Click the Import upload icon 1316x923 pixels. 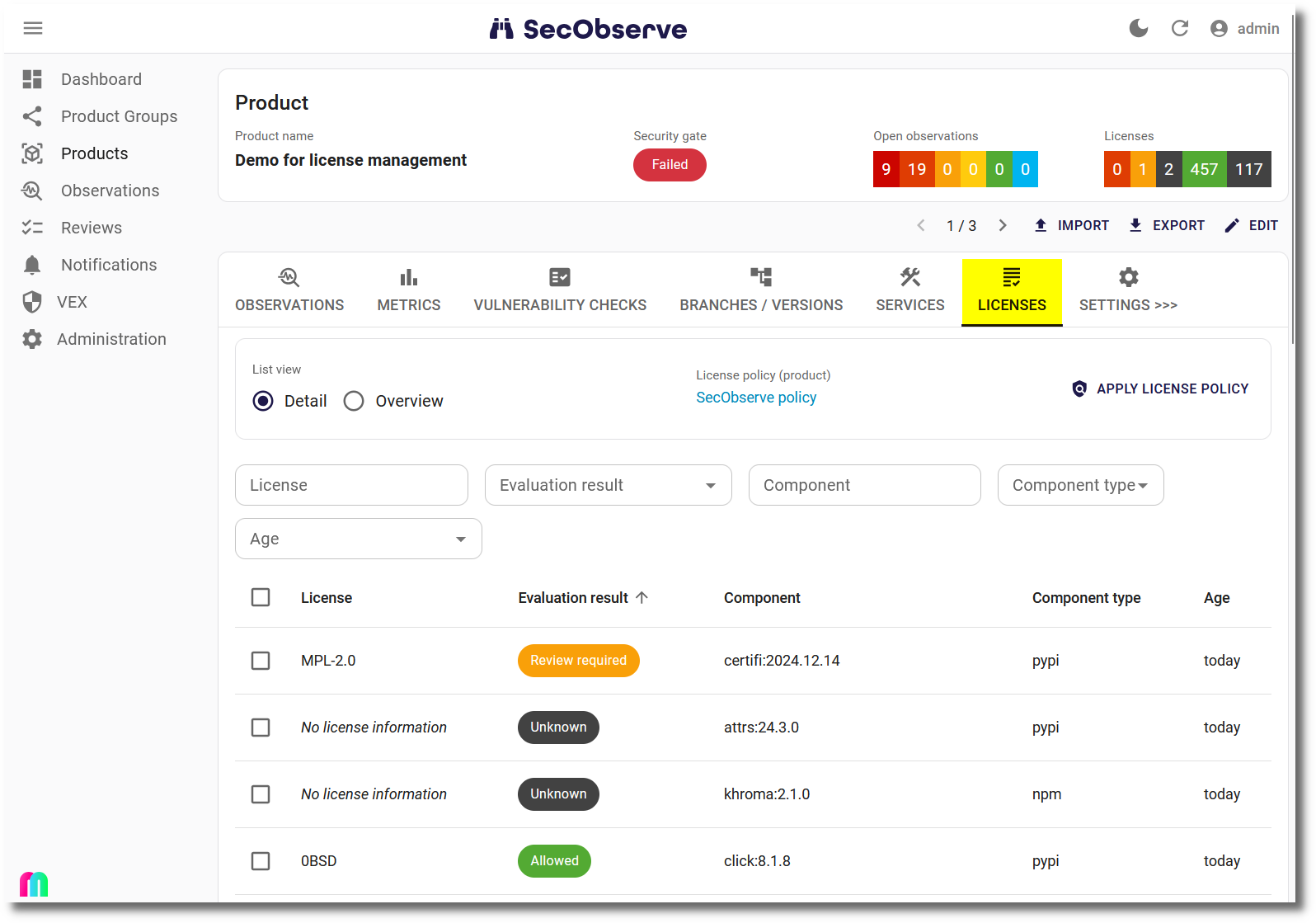(x=1041, y=225)
